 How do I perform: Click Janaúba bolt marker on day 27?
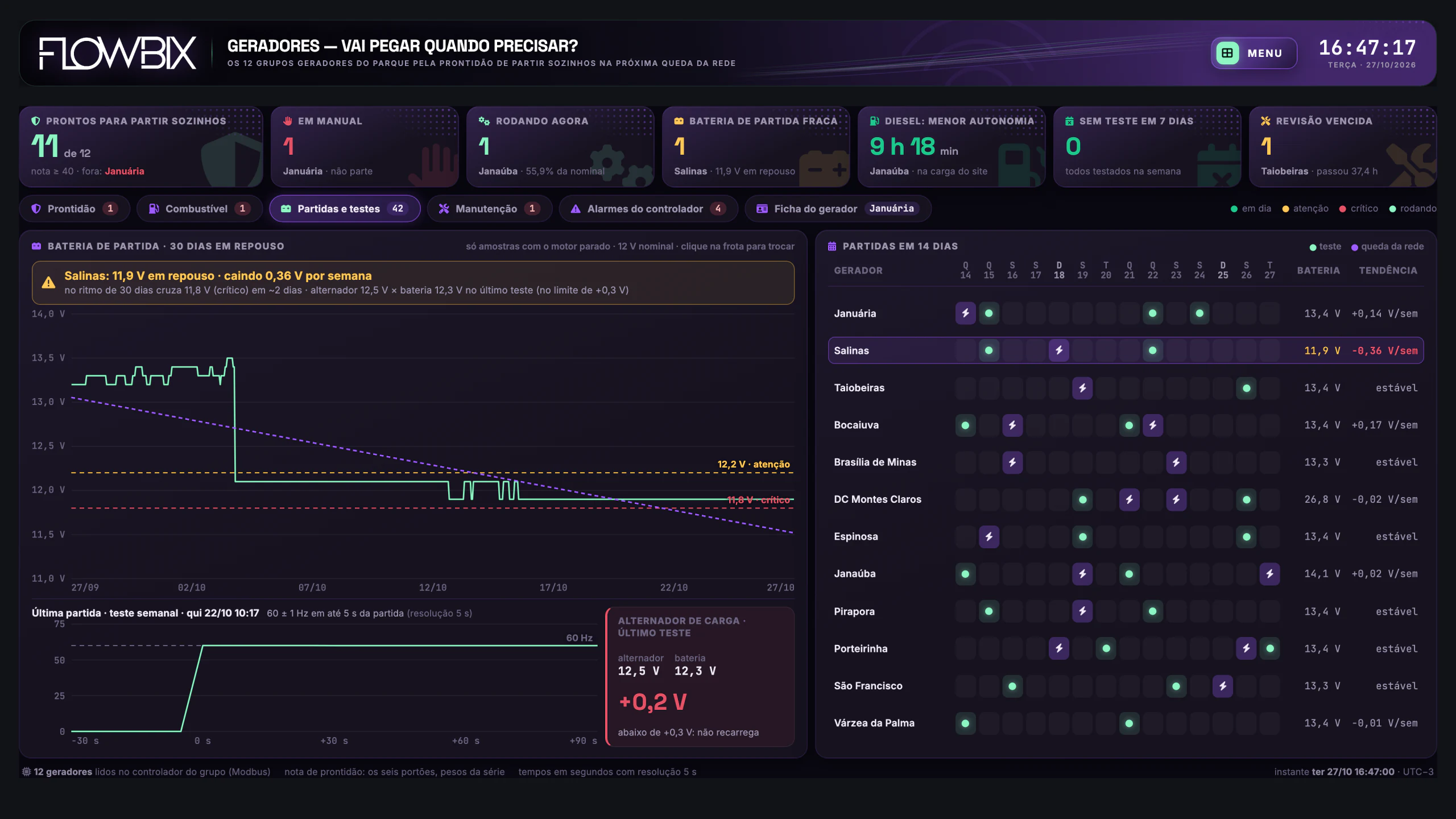[1269, 574]
